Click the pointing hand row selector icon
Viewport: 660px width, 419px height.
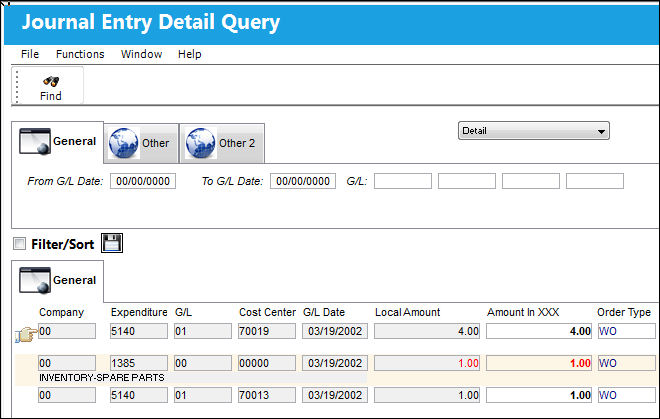[x=26, y=335]
